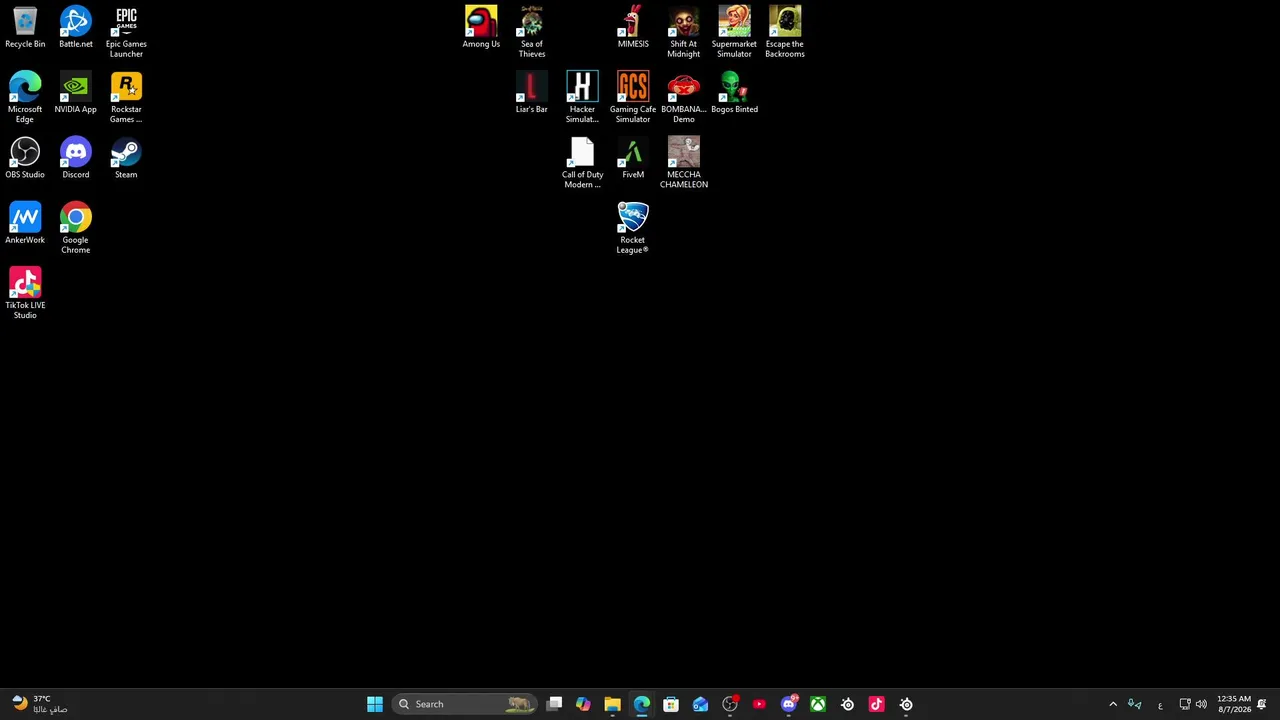
Task: Click the Sea of Thieves shortcut
Action: (532, 32)
